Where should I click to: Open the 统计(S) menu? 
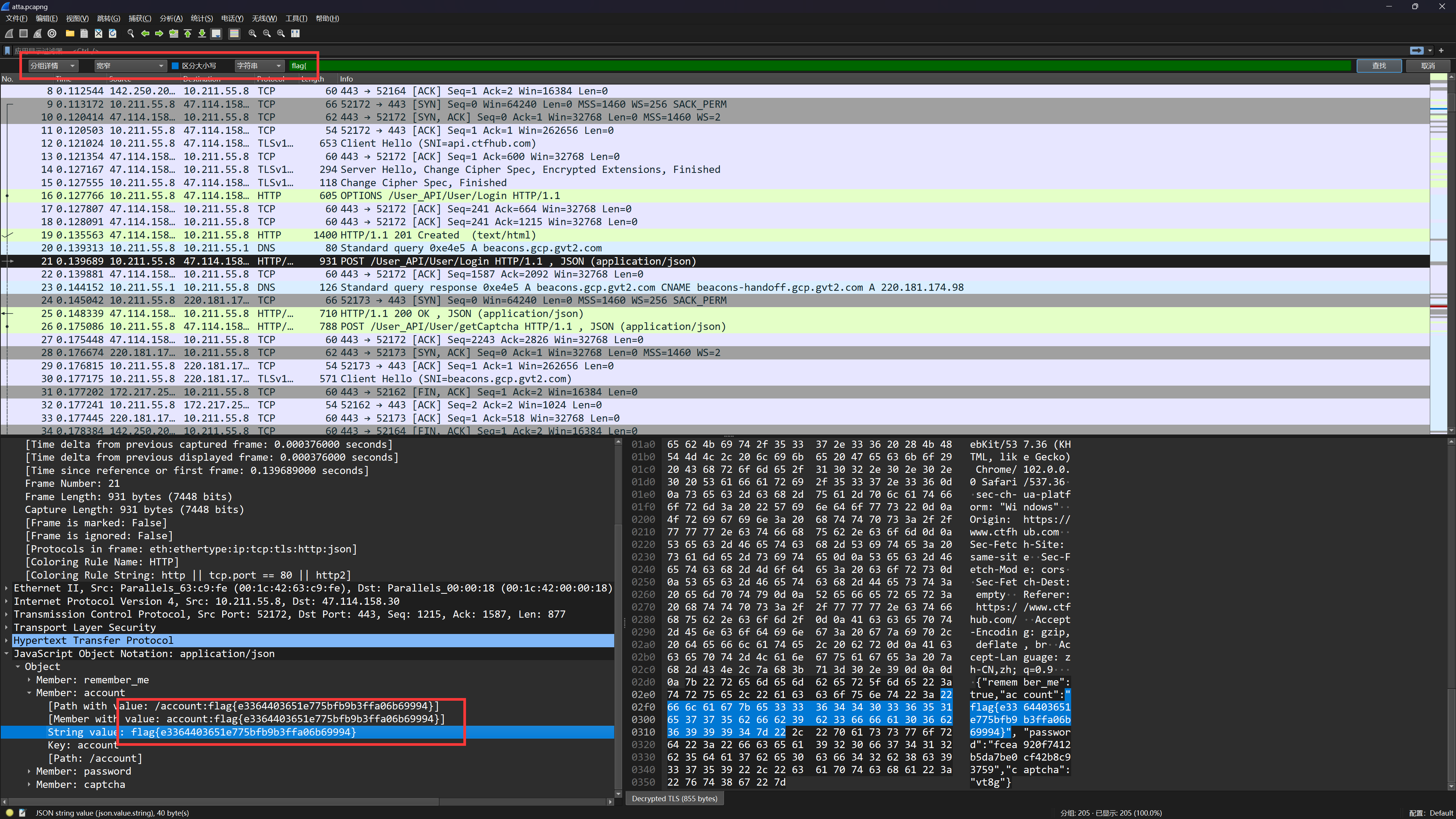(202, 19)
